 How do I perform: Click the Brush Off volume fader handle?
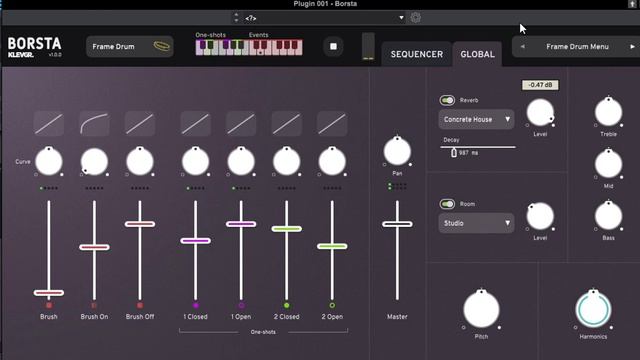point(140,224)
